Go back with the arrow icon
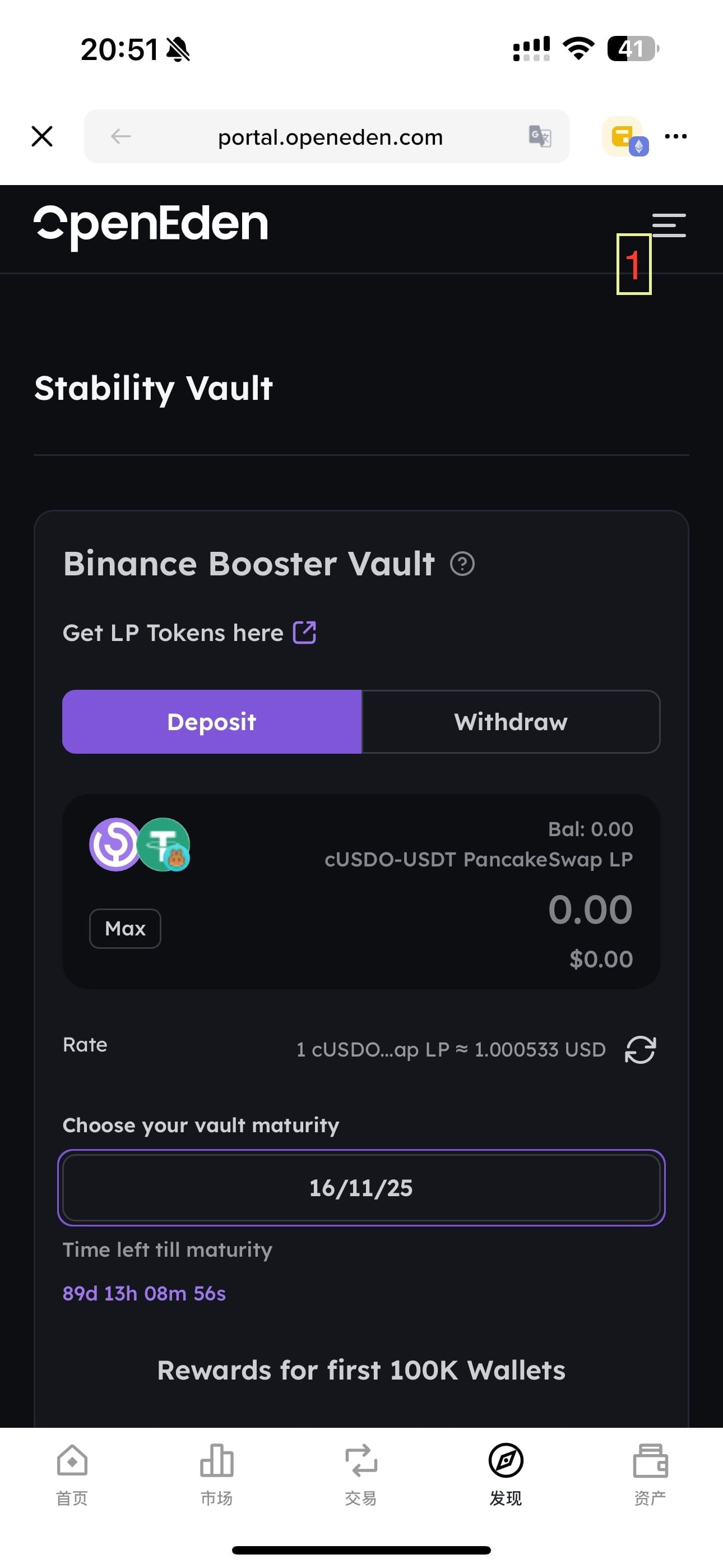Screen dimensions: 723x1568 click(x=121, y=136)
